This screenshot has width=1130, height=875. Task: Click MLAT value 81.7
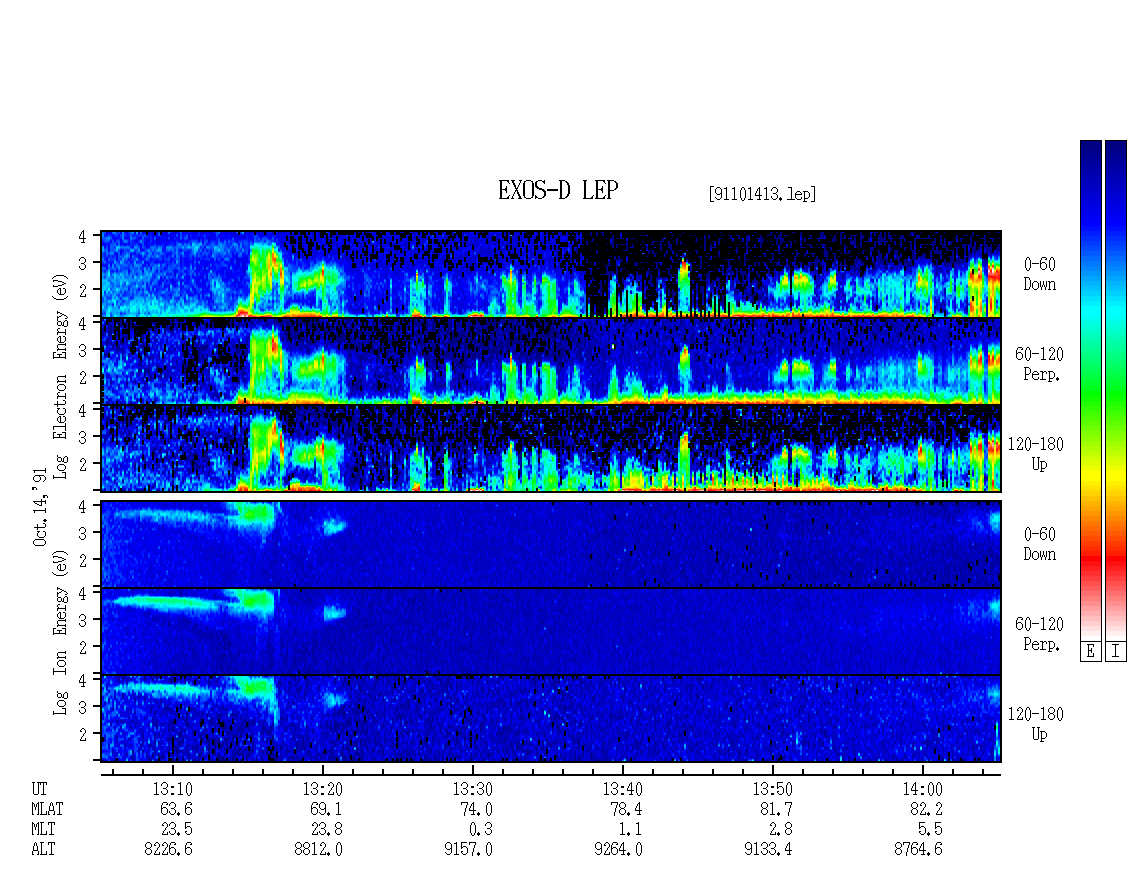(x=776, y=809)
